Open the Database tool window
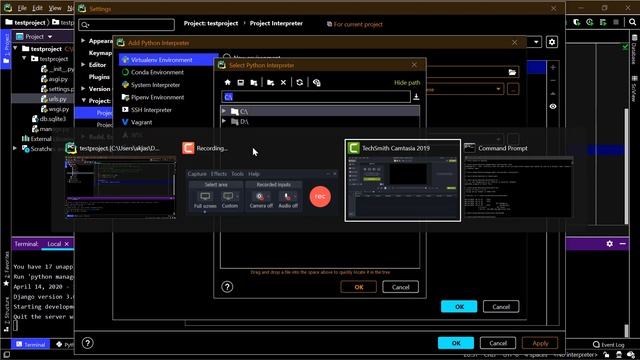Viewport: 640px width, 360px height. tap(634, 49)
